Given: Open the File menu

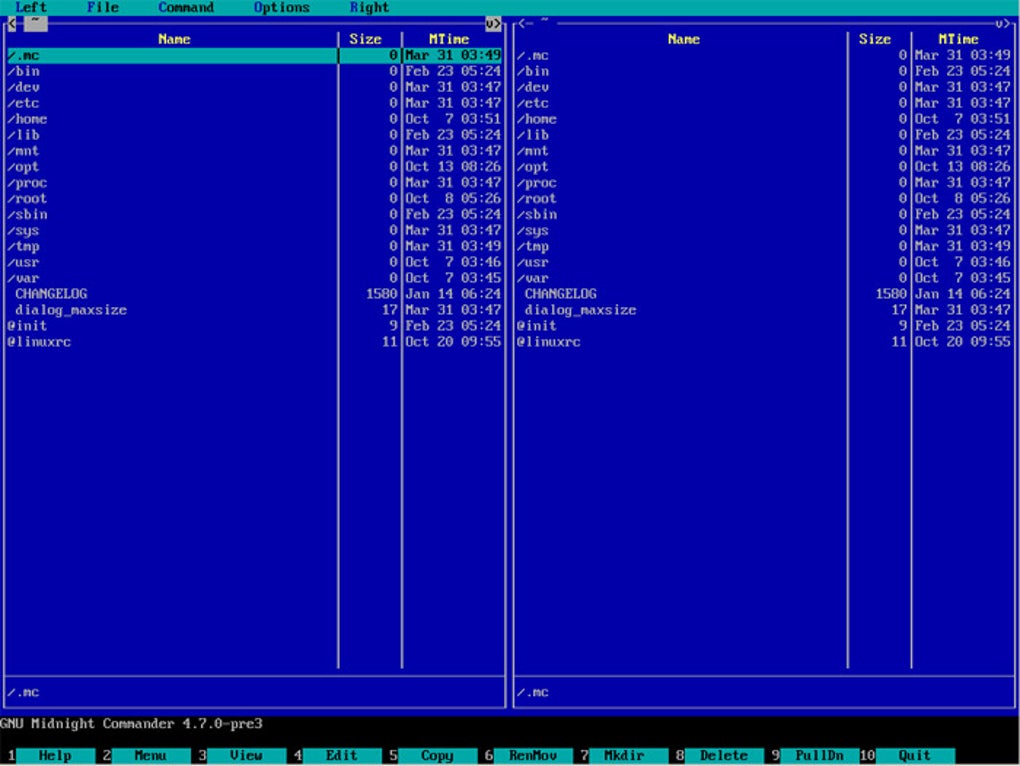Looking at the screenshot, I should [x=102, y=8].
